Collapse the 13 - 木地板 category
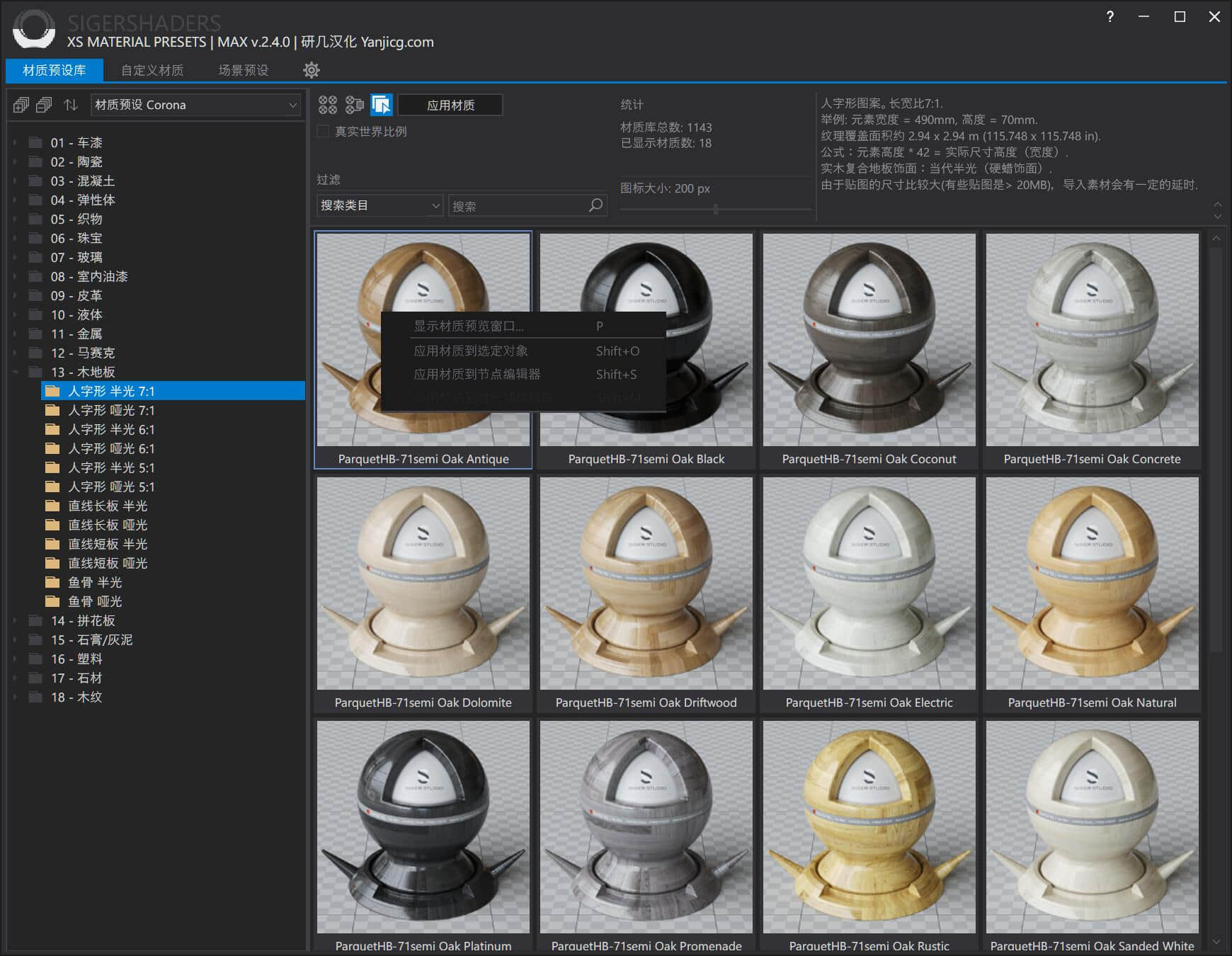This screenshot has height=956, width=1232. (x=16, y=372)
